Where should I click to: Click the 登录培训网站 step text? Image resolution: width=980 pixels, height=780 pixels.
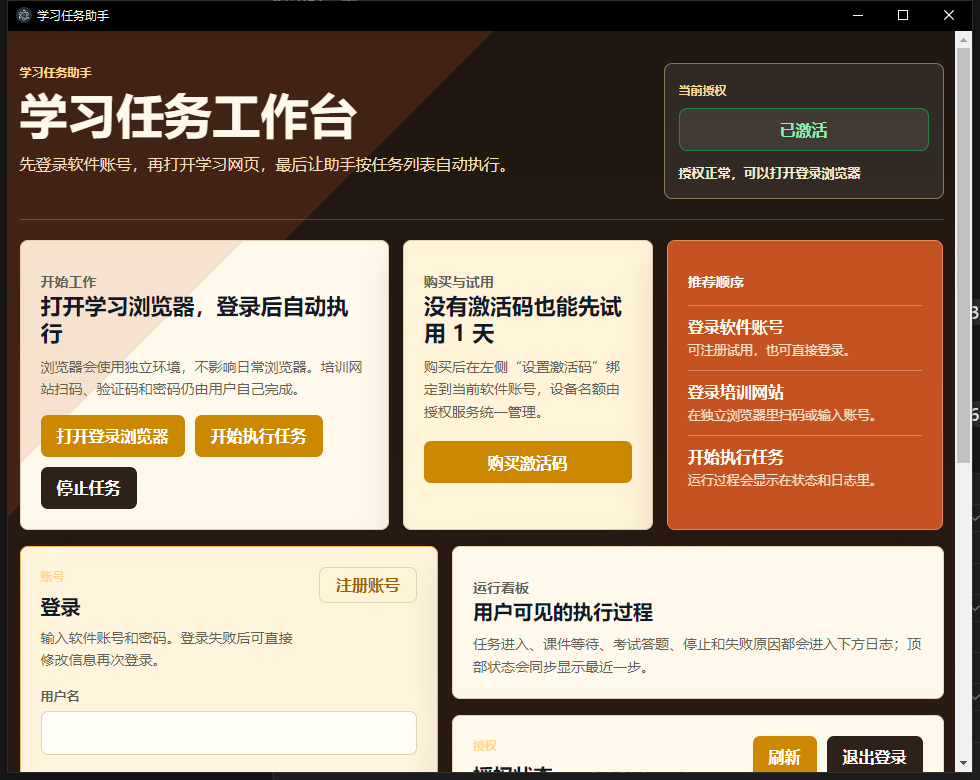pos(735,392)
